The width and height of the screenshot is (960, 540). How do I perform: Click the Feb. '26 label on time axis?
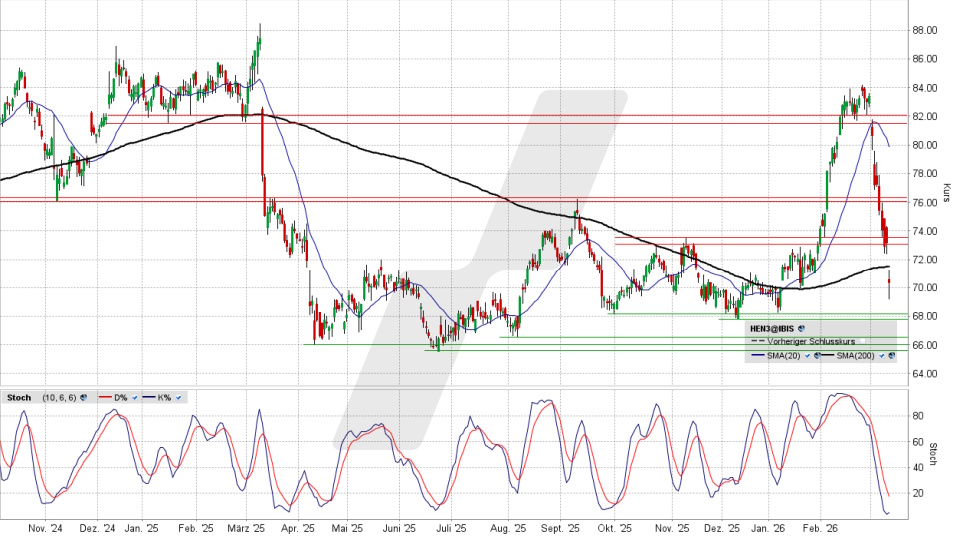(823, 527)
